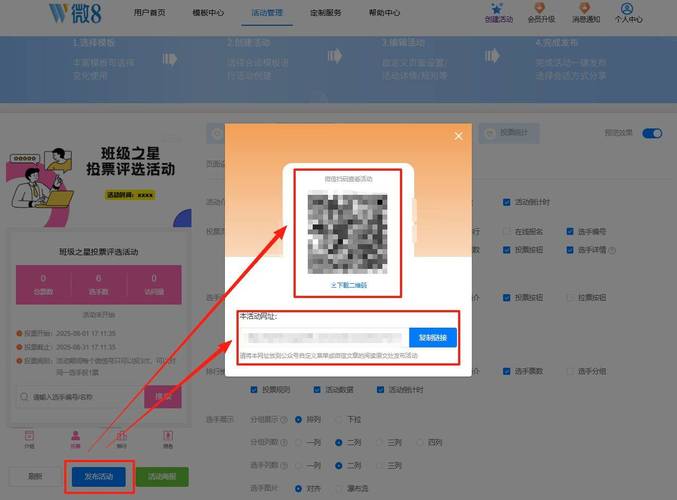Click the 复制链接 button
This screenshot has width=677, height=500.
pos(433,338)
